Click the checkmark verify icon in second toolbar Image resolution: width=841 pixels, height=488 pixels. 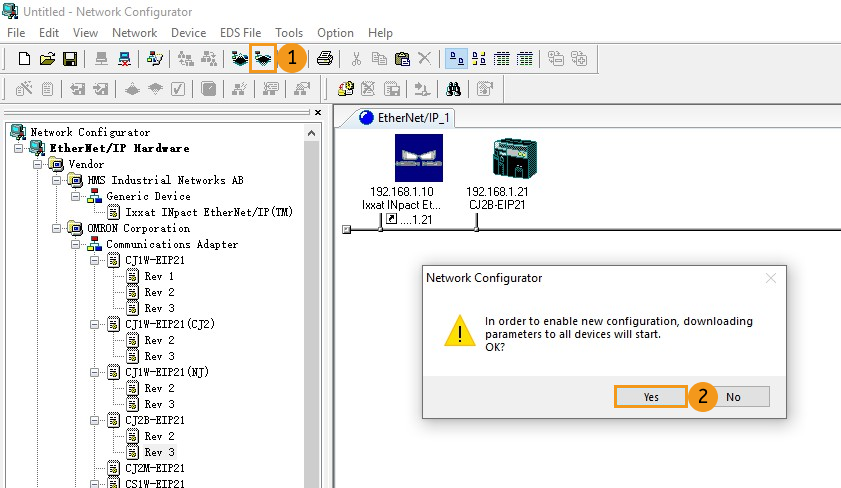[178, 88]
